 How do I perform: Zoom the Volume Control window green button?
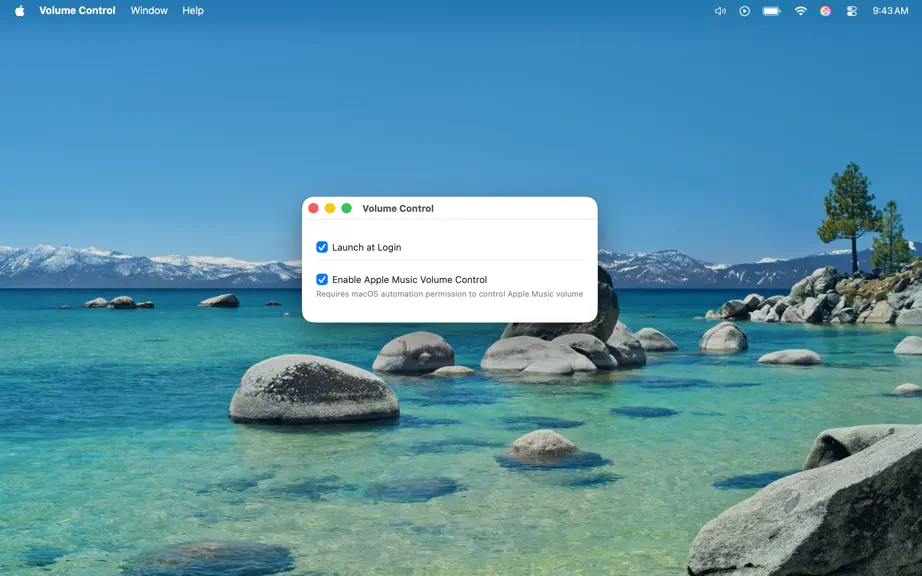(346, 208)
